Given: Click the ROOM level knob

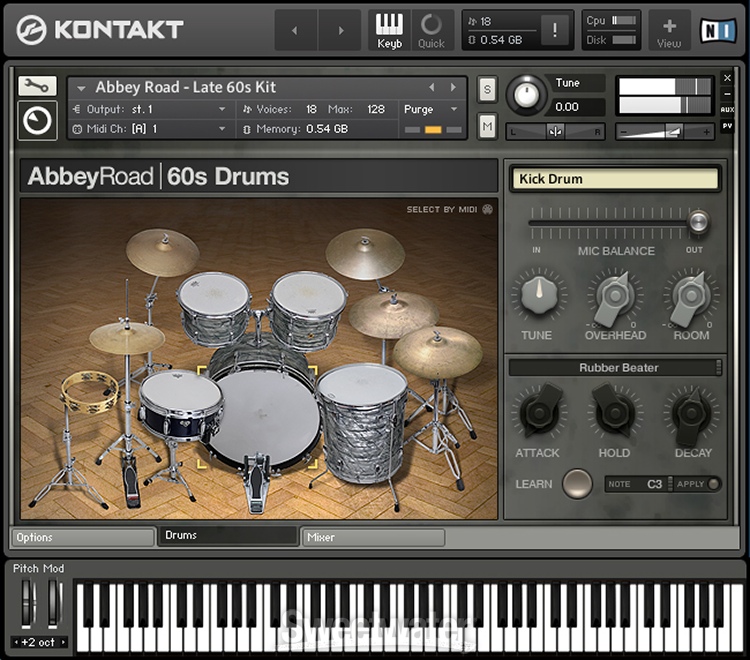Looking at the screenshot, I should (x=691, y=297).
